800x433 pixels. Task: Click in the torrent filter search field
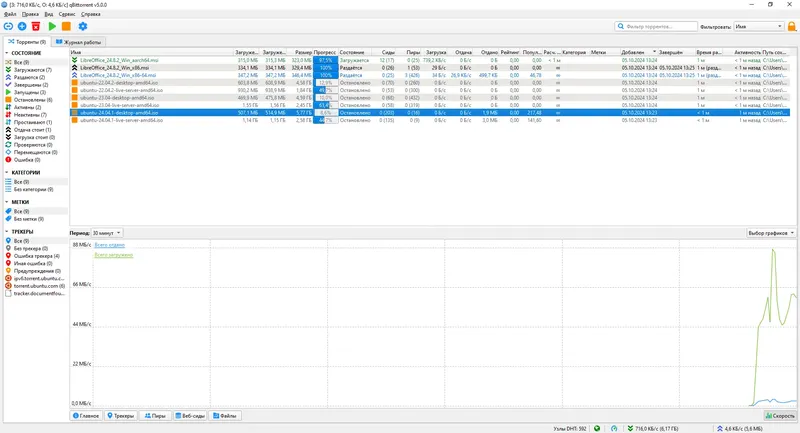pyautogui.click(x=656, y=27)
